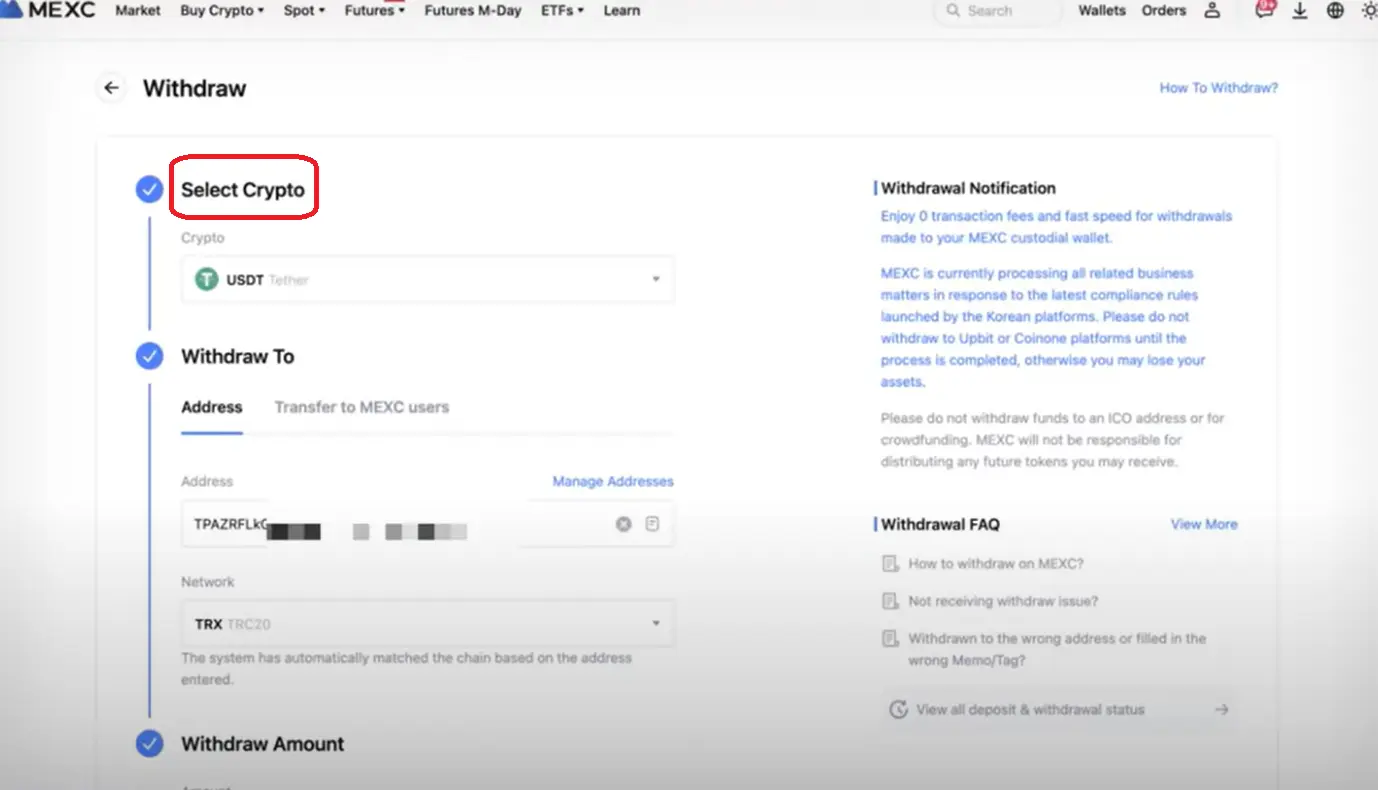The height and width of the screenshot is (790, 1378).
Task: Open How to withdraw on MEXC? FAQ
Action: pyautogui.click(x=996, y=564)
